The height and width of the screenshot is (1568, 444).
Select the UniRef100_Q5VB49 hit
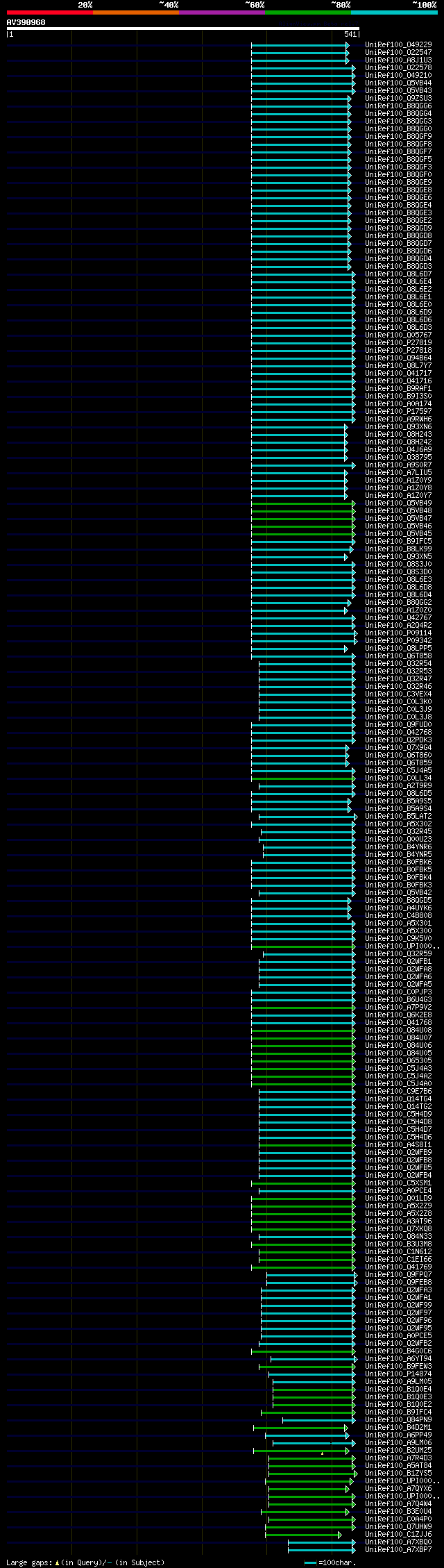[x=398, y=503]
